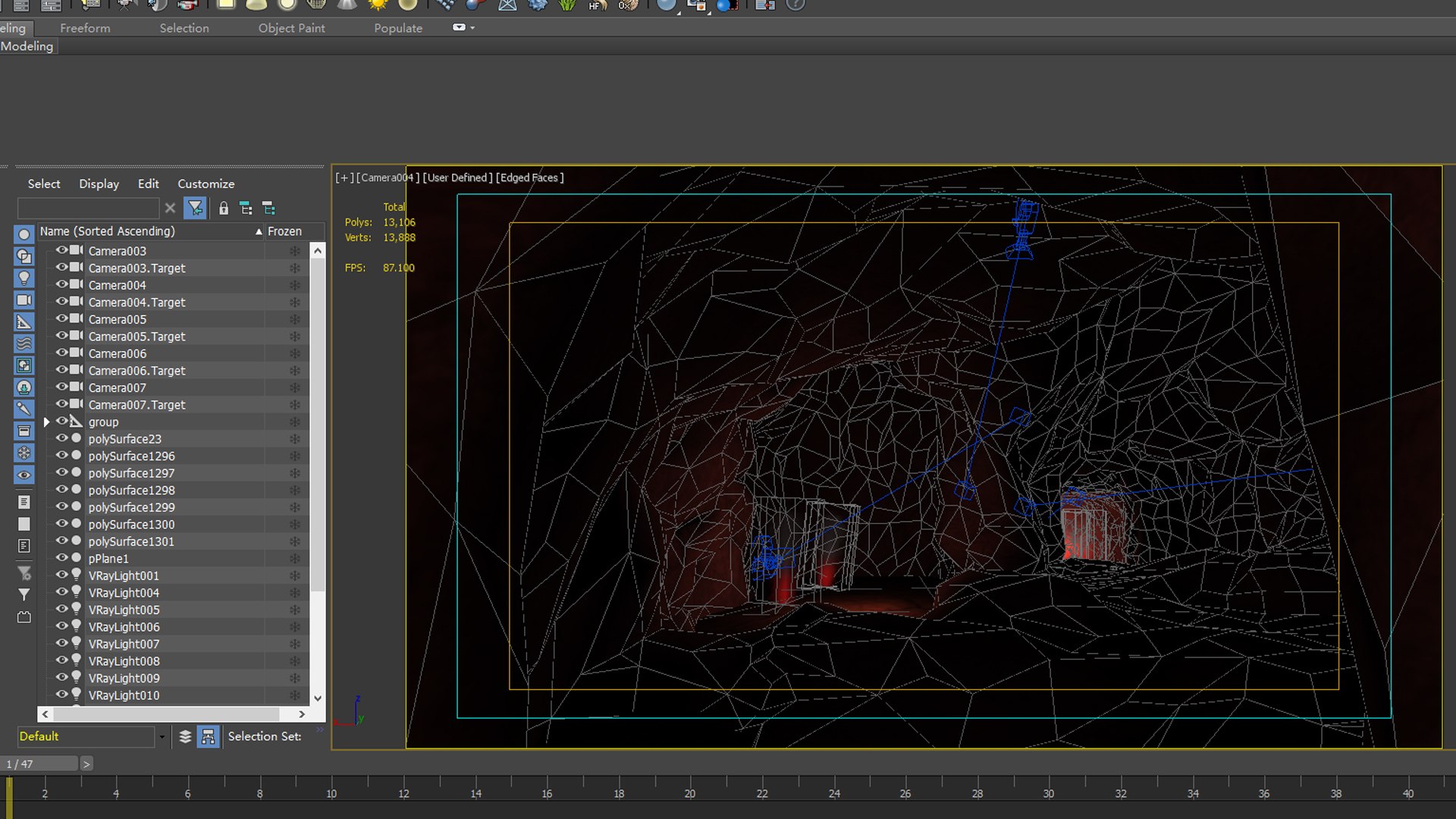This screenshot has height=819, width=1456.
Task: Switch to sort by layer stack icon
Action: (185, 736)
